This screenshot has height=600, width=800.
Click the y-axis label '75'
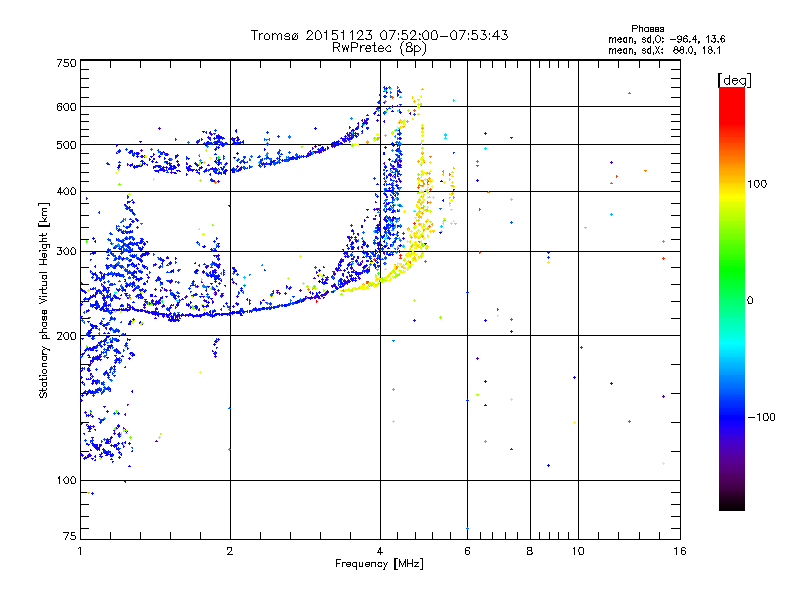[x=70, y=536]
